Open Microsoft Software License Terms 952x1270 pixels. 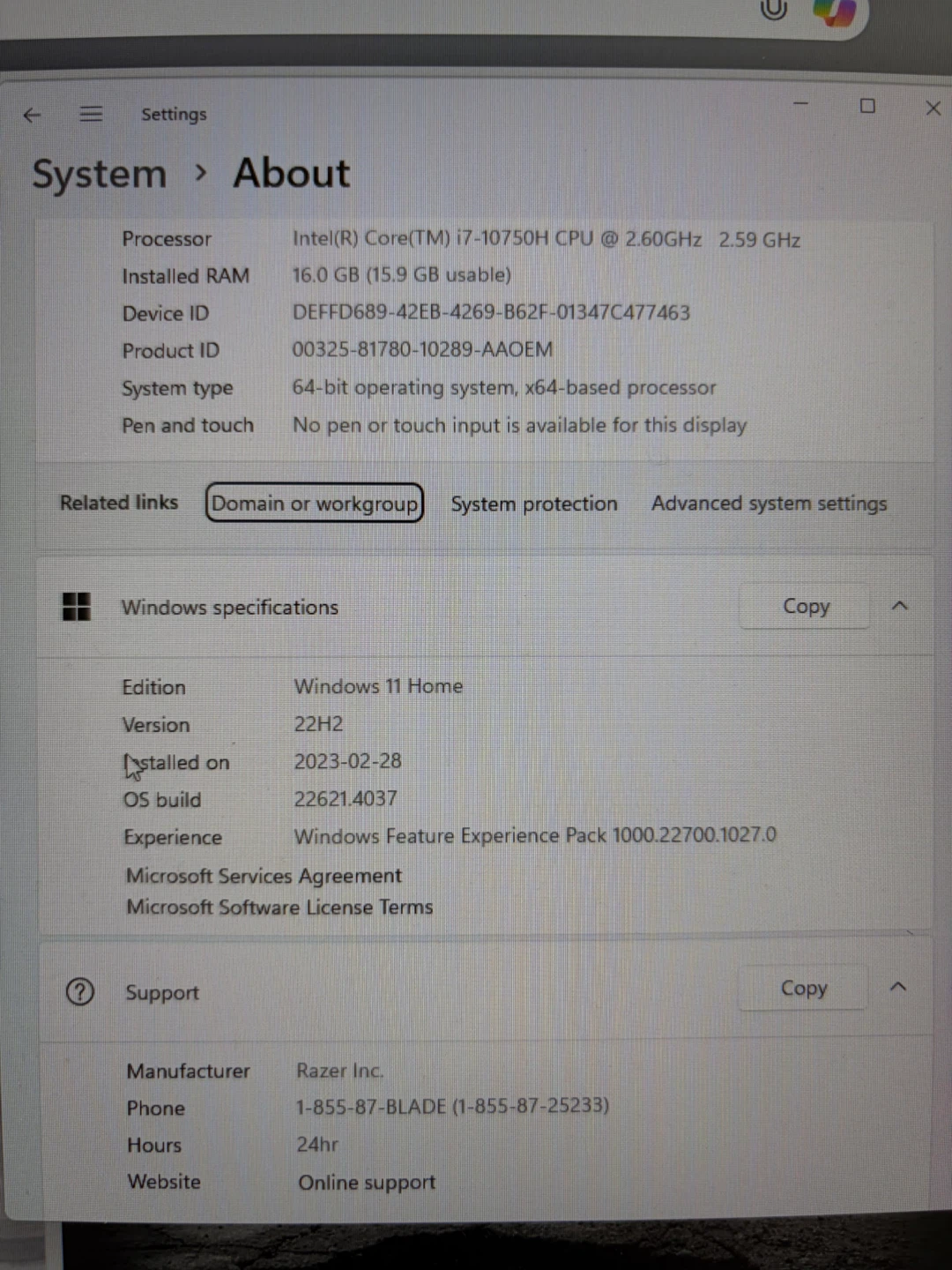point(279,907)
